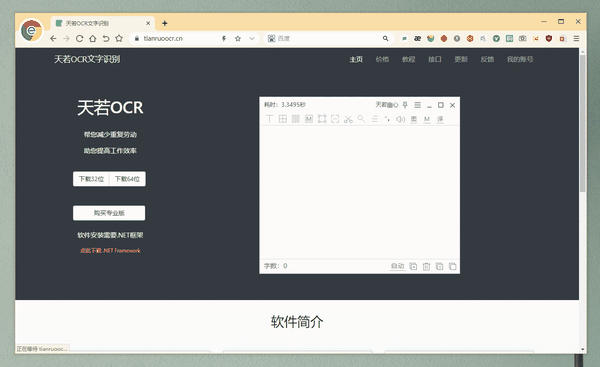The width and height of the screenshot is (600, 367).
Task: Click the 图 button in OCR toolbar
Action: coord(414,119)
